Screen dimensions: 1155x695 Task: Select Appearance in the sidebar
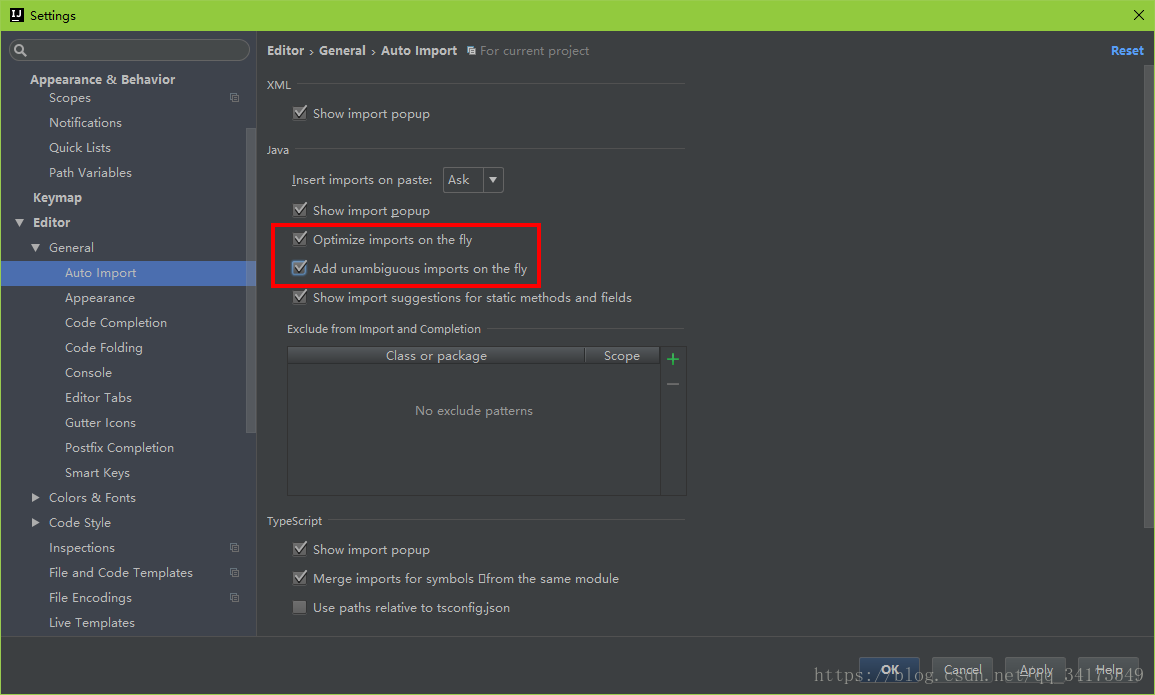[x=100, y=297]
